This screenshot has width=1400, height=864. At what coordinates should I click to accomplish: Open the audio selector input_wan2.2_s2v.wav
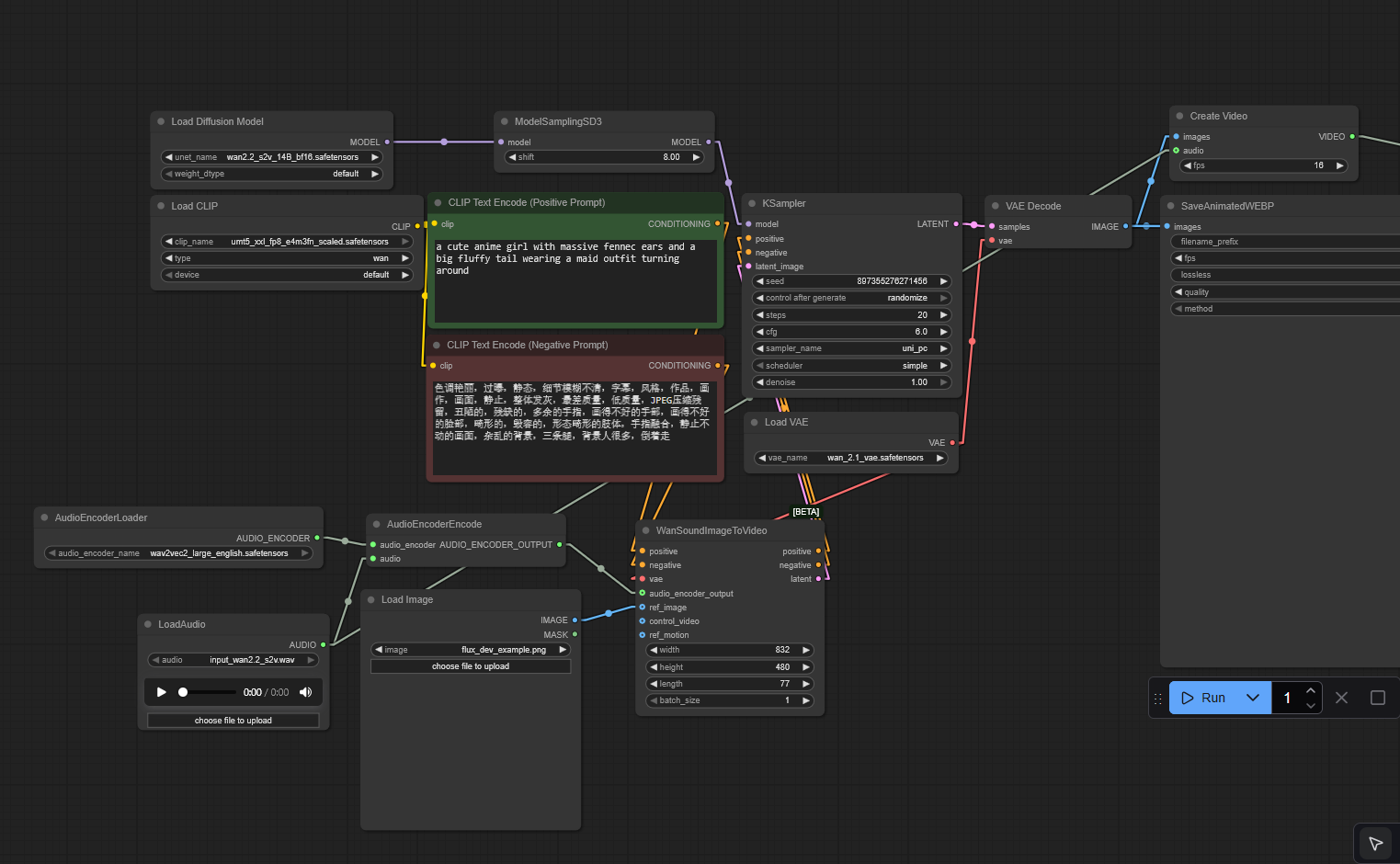coord(233,660)
